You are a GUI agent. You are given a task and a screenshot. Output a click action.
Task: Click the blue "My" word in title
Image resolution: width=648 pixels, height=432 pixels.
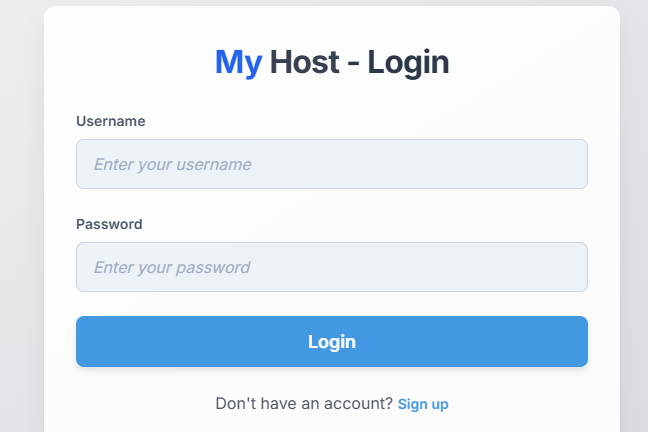(x=238, y=63)
